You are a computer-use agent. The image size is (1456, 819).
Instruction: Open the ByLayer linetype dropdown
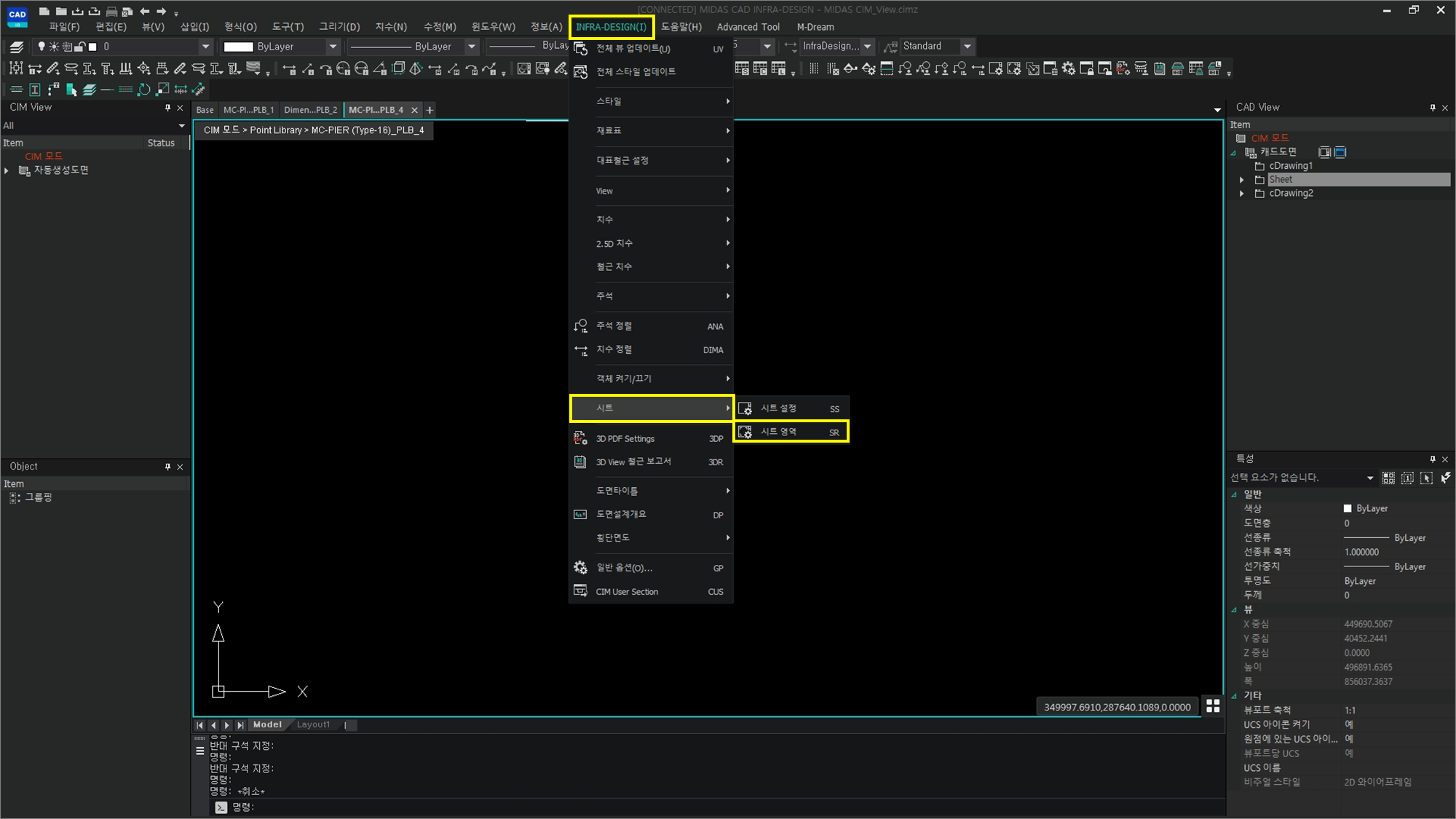point(471,47)
